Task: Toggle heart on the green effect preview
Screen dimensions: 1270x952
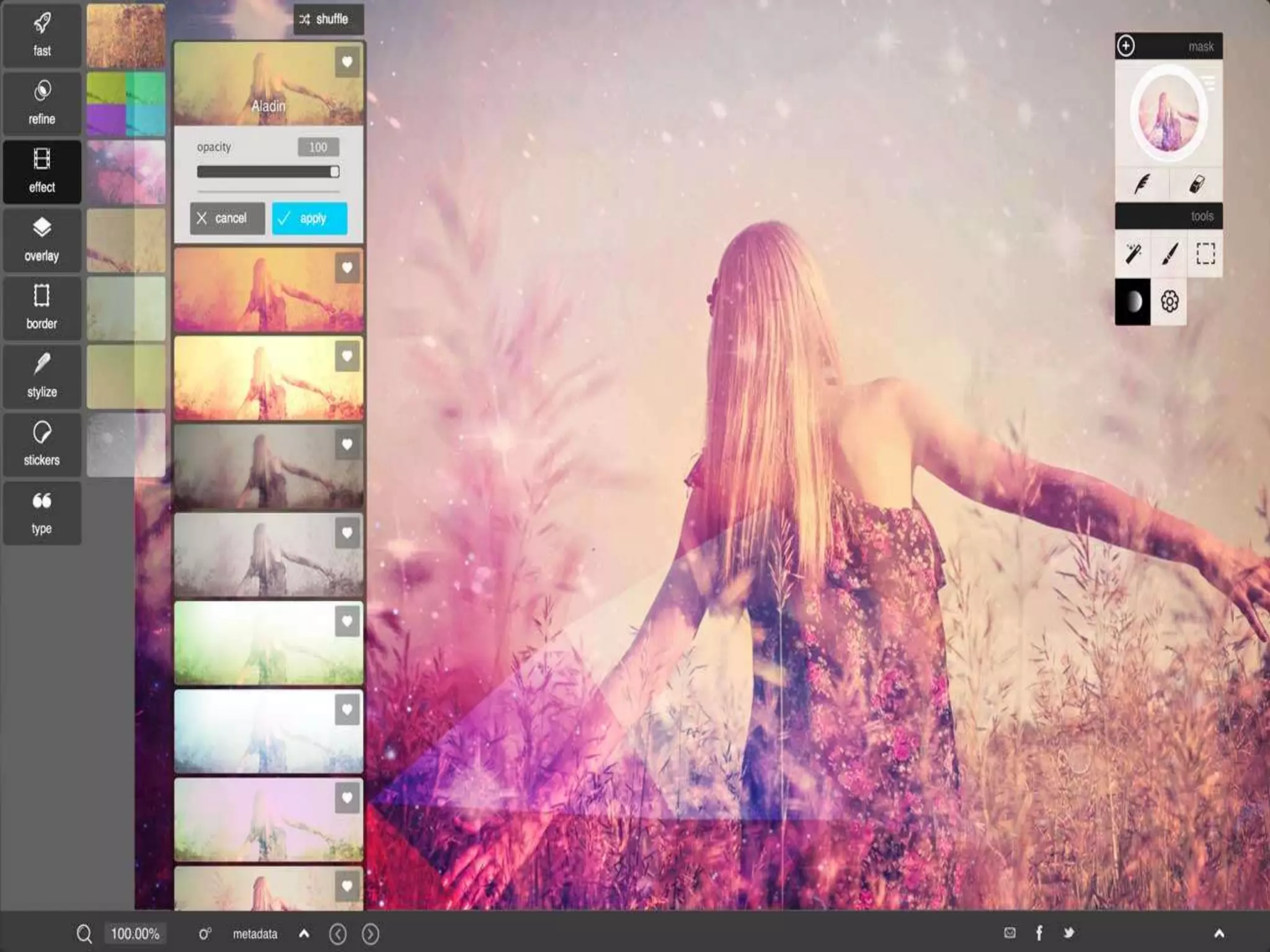Action: (x=347, y=622)
